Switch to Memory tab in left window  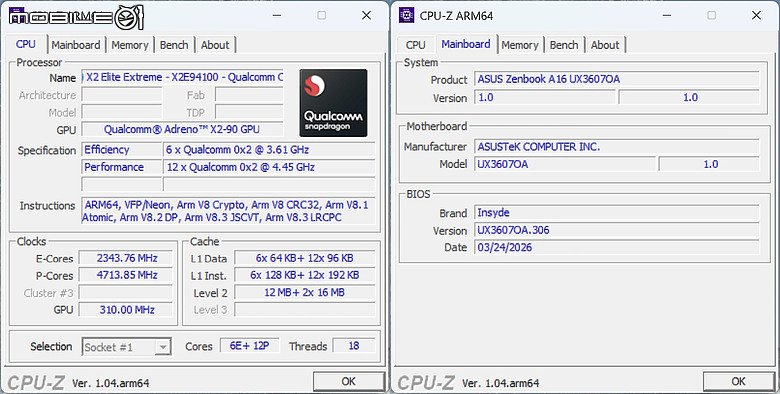point(130,45)
